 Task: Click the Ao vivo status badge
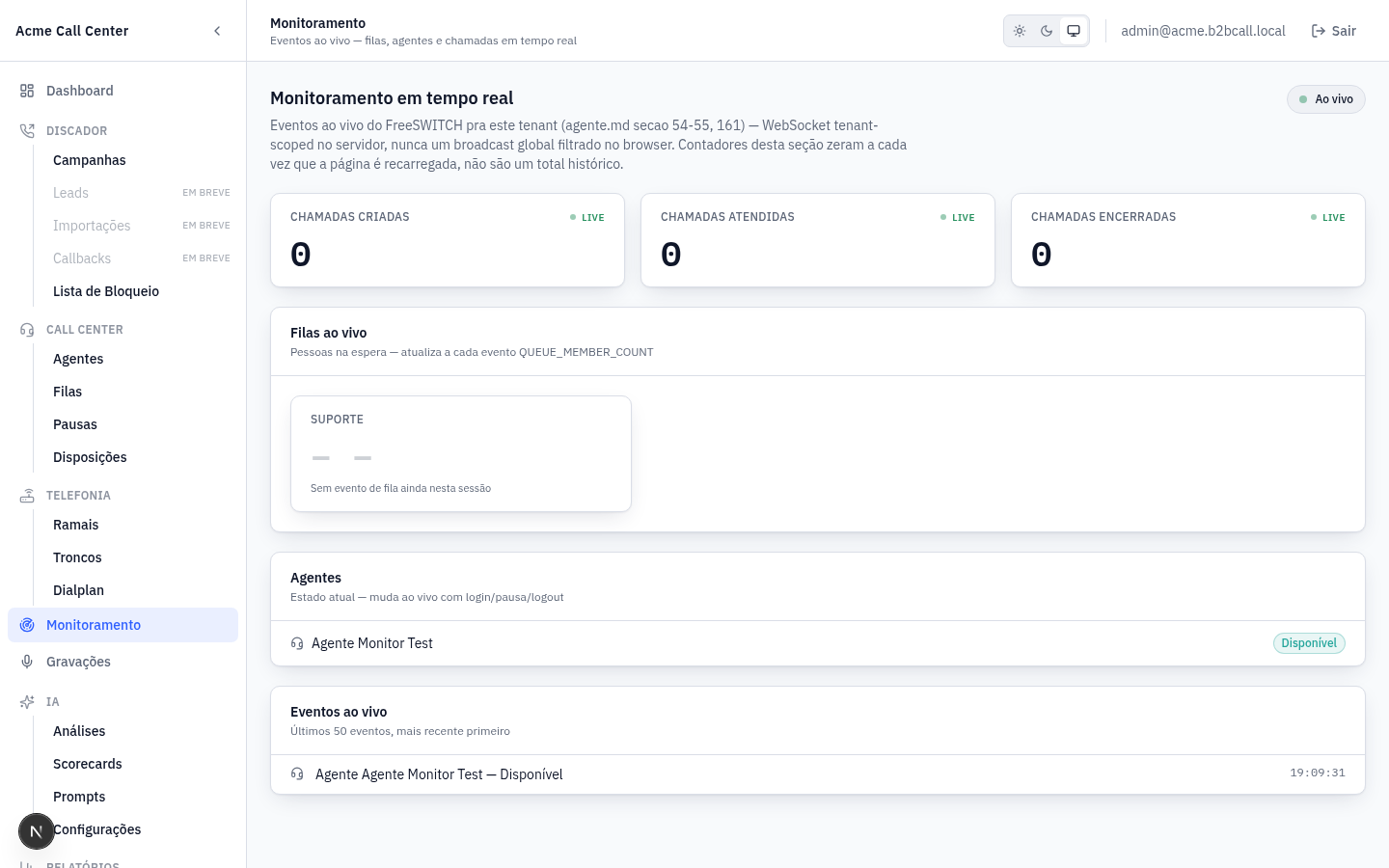tap(1326, 99)
